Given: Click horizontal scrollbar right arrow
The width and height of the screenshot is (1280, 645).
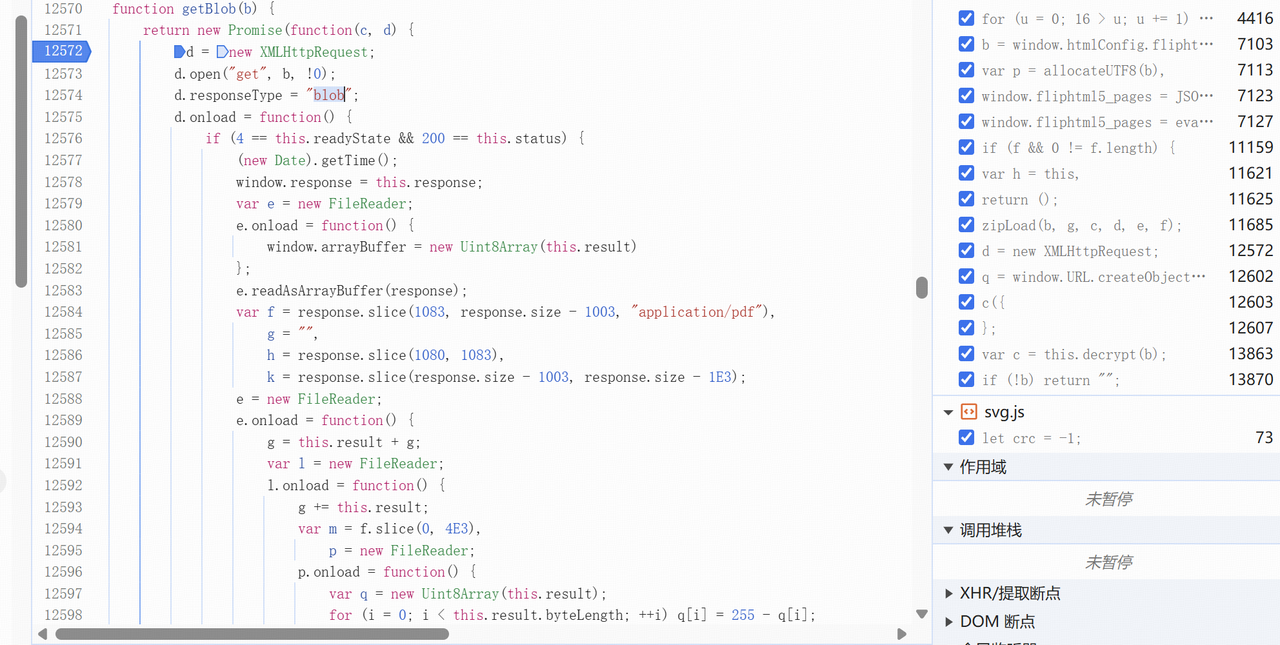Looking at the screenshot, I should tap(902, 634).
